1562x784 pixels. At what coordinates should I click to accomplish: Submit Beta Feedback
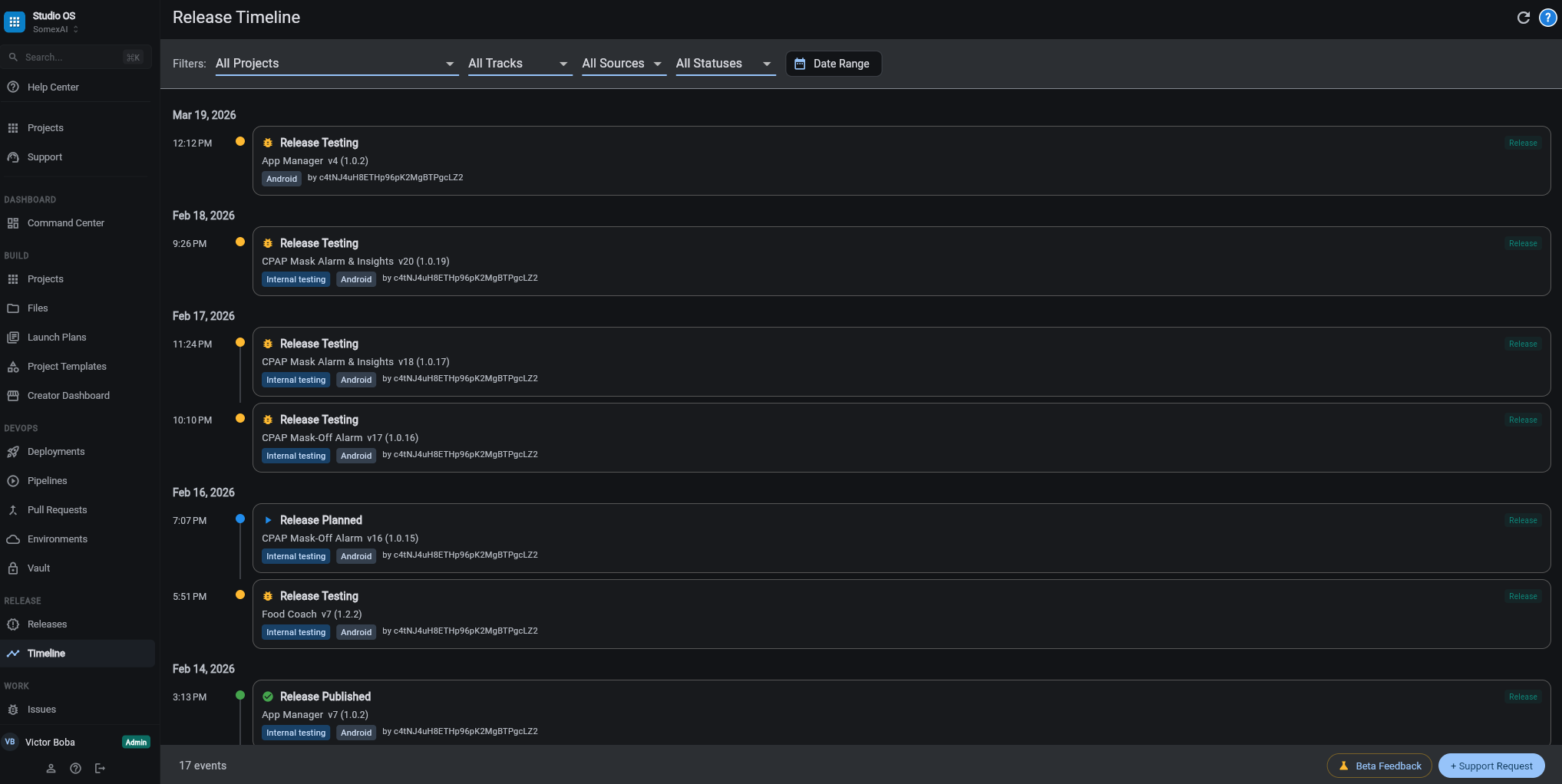[x=1379, y=766]
